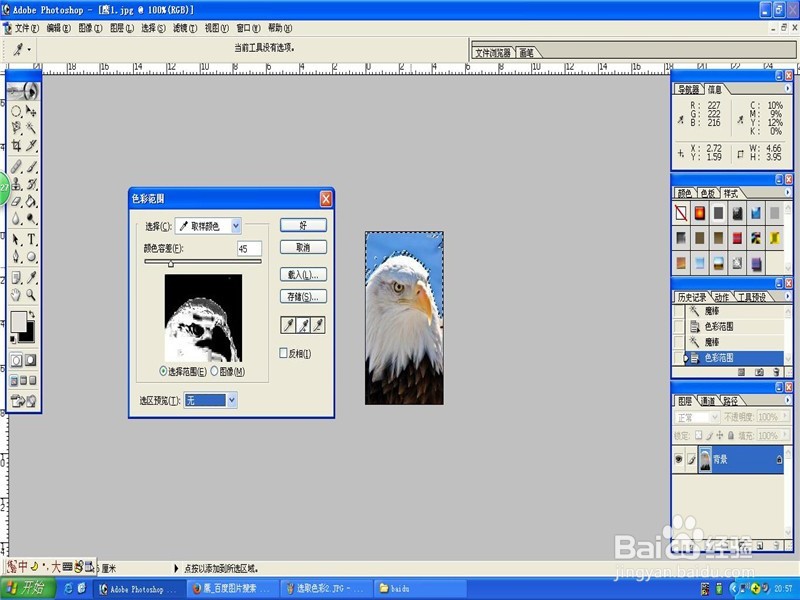Viewport: 800px width, 600px height.
Task: Select the History Brush tool
Action: click(x=31, y=184)
